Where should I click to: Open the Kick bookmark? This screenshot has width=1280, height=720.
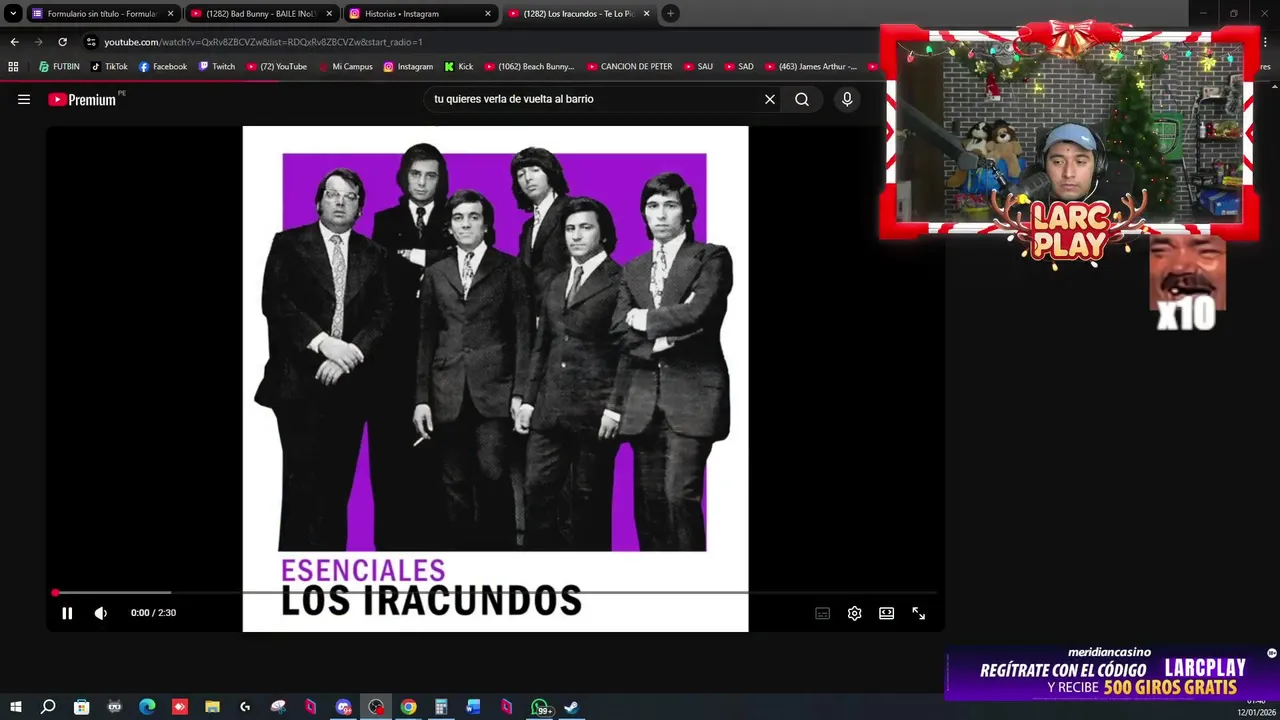tap(458, 67)
